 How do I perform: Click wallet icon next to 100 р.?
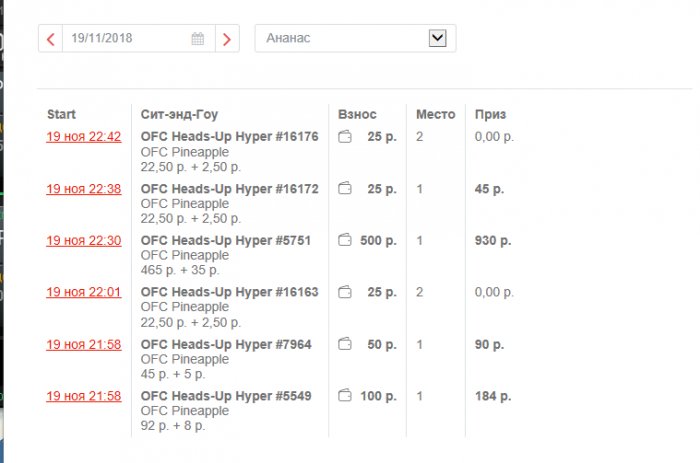coord(346,396)
